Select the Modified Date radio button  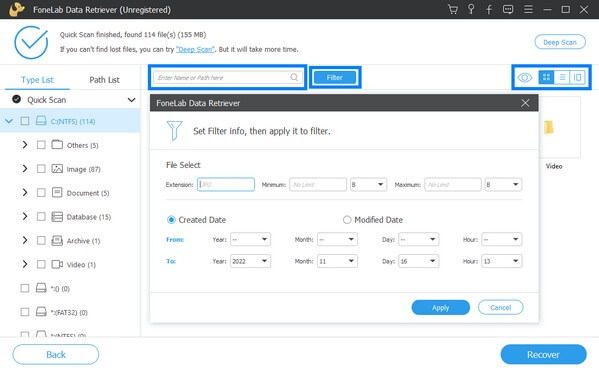pyautogui.click(x=347, y=220)
